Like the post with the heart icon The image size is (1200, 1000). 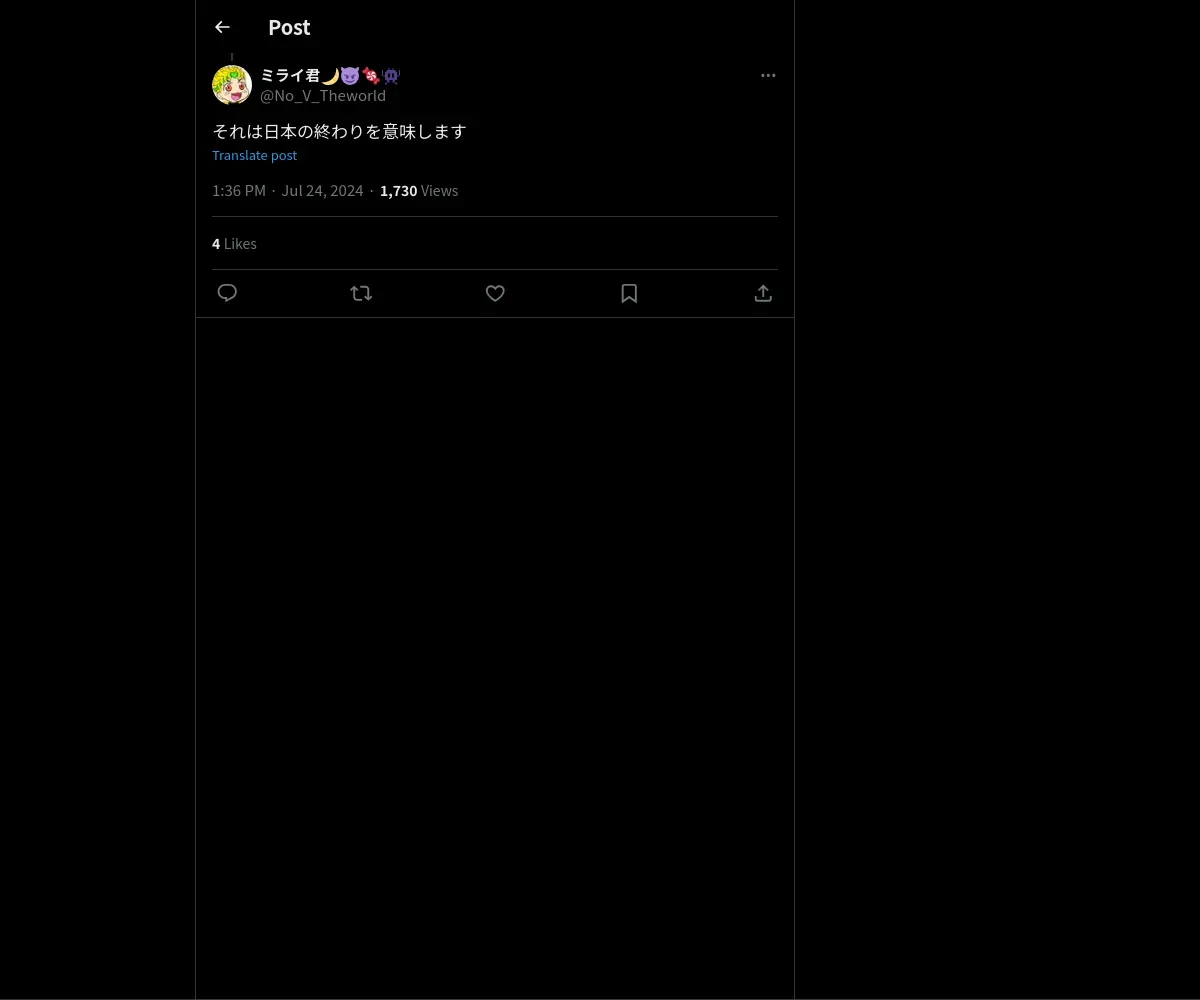pyautogui.click(x=495, y=293)
